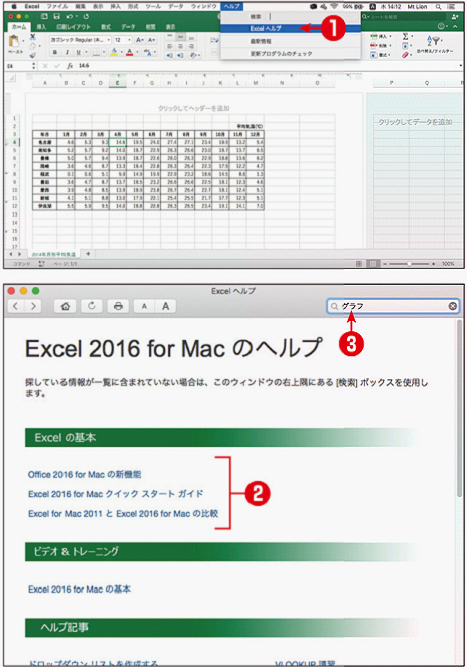Click the Save icon in Excel title bar
This screenshot has height=667, width=467.
pos(57,16)
